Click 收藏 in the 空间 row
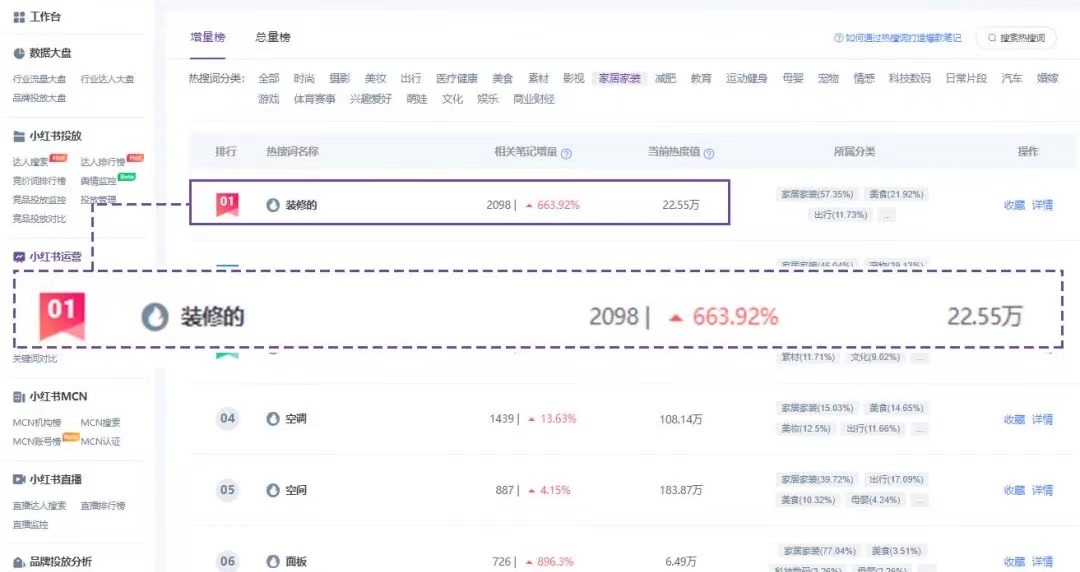The image size is (1080, 572). coord(1015,490)
